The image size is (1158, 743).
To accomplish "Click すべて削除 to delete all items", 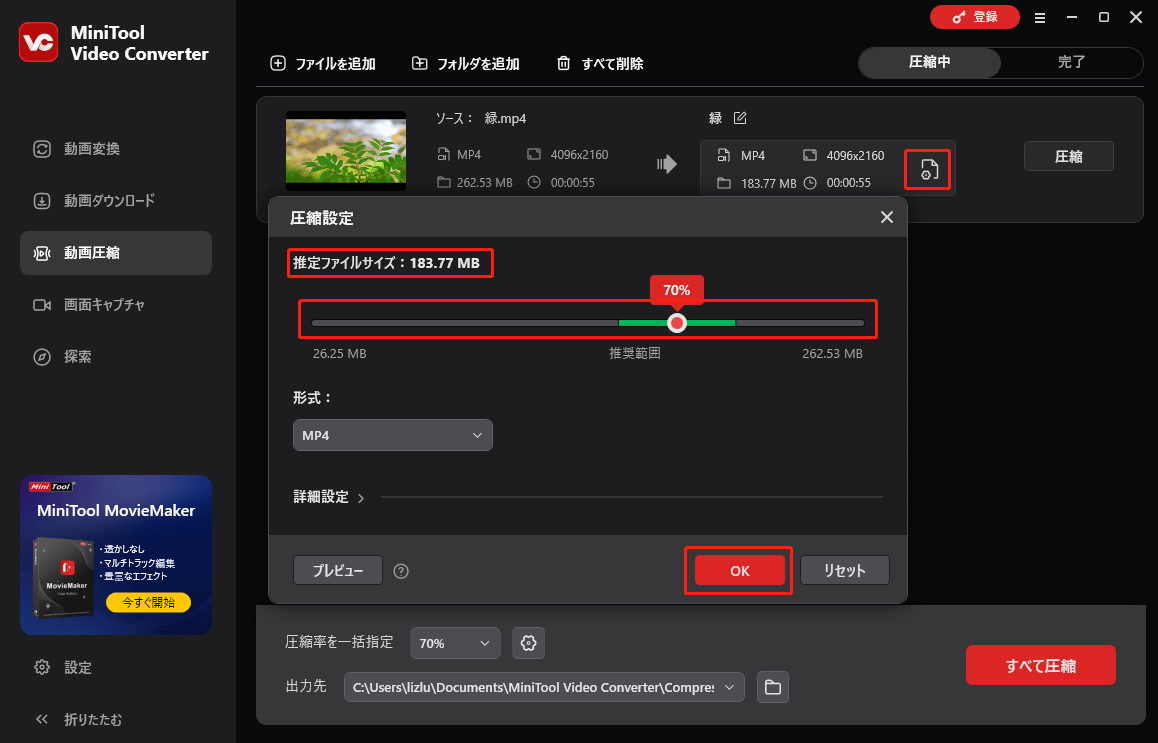I will 600,64.
